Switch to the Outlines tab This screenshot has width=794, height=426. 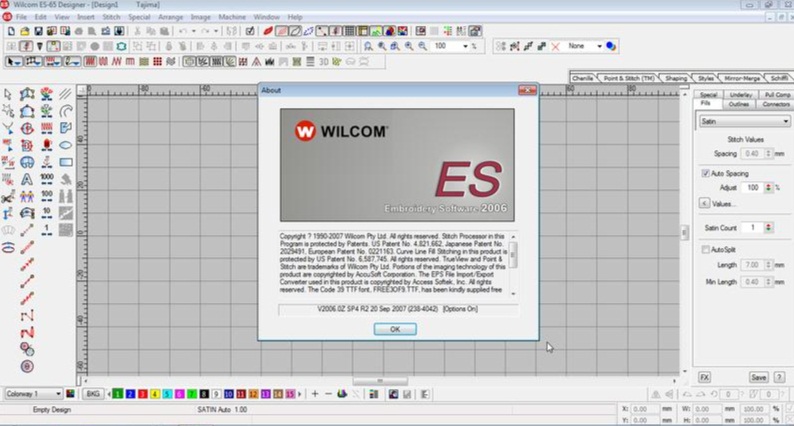coord(739,104)
